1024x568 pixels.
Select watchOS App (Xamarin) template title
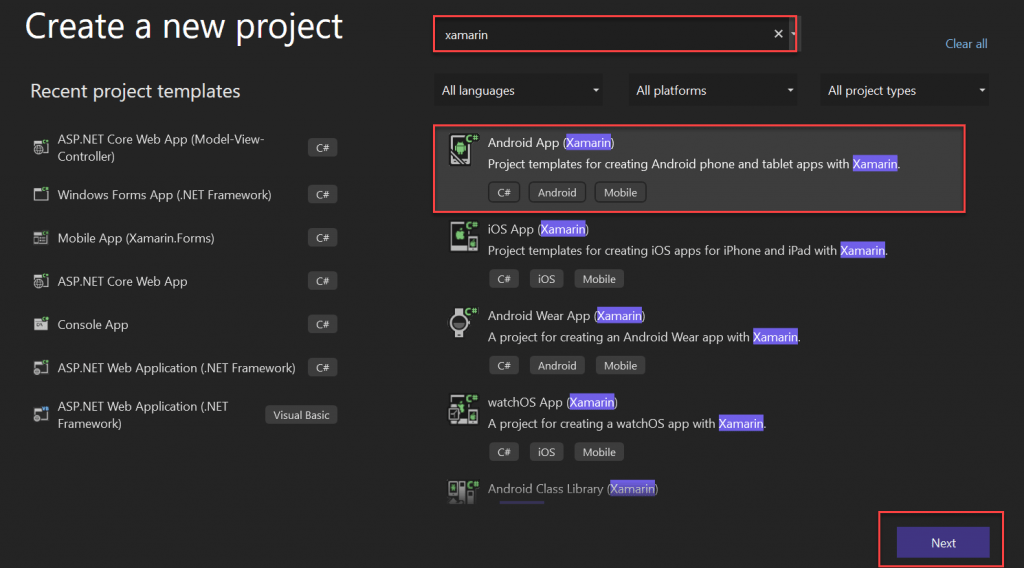pos(552,402)
